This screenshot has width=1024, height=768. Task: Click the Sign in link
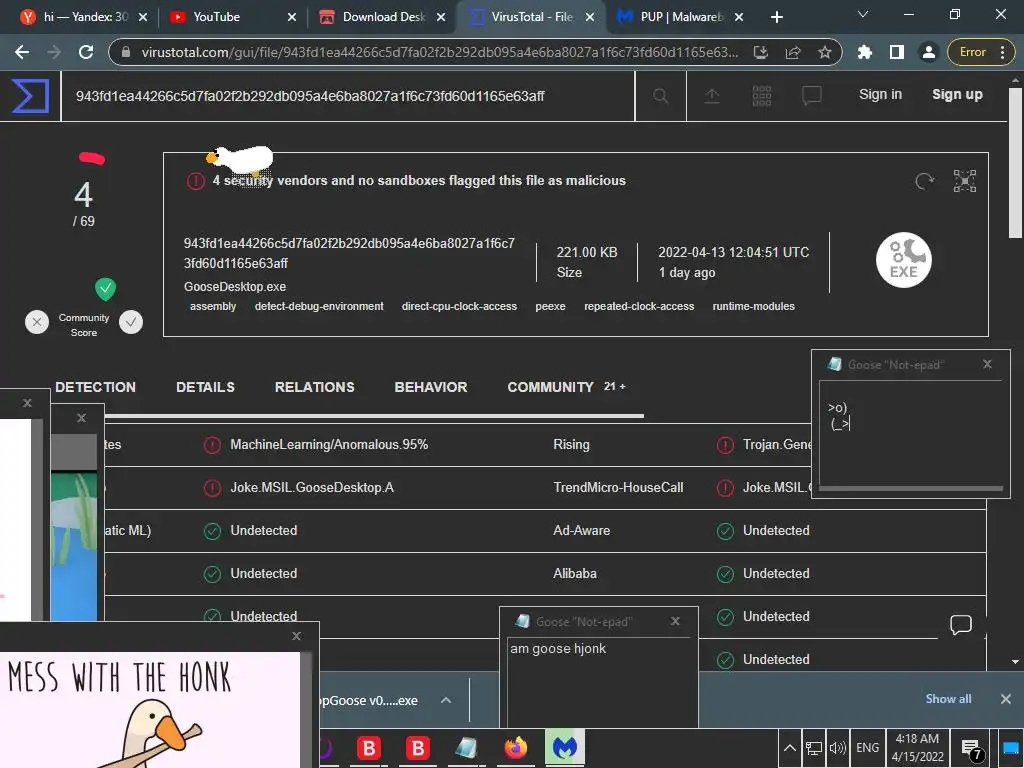880,95
